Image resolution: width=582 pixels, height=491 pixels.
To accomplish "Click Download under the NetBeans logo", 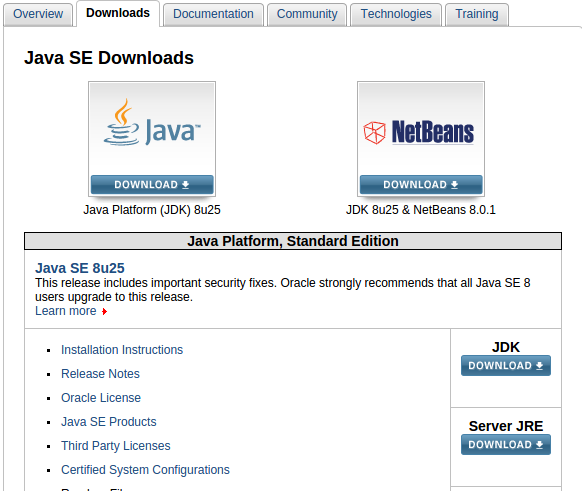I will tap(421, 184).
